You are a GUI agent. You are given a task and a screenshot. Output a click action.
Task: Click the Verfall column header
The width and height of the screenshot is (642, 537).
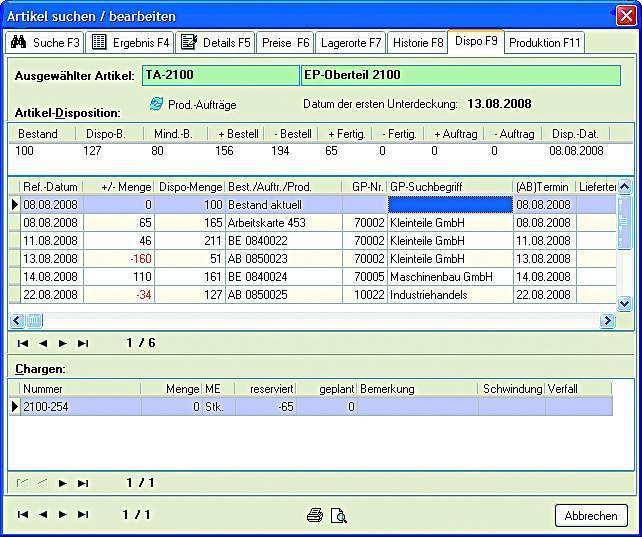[579, 389]
